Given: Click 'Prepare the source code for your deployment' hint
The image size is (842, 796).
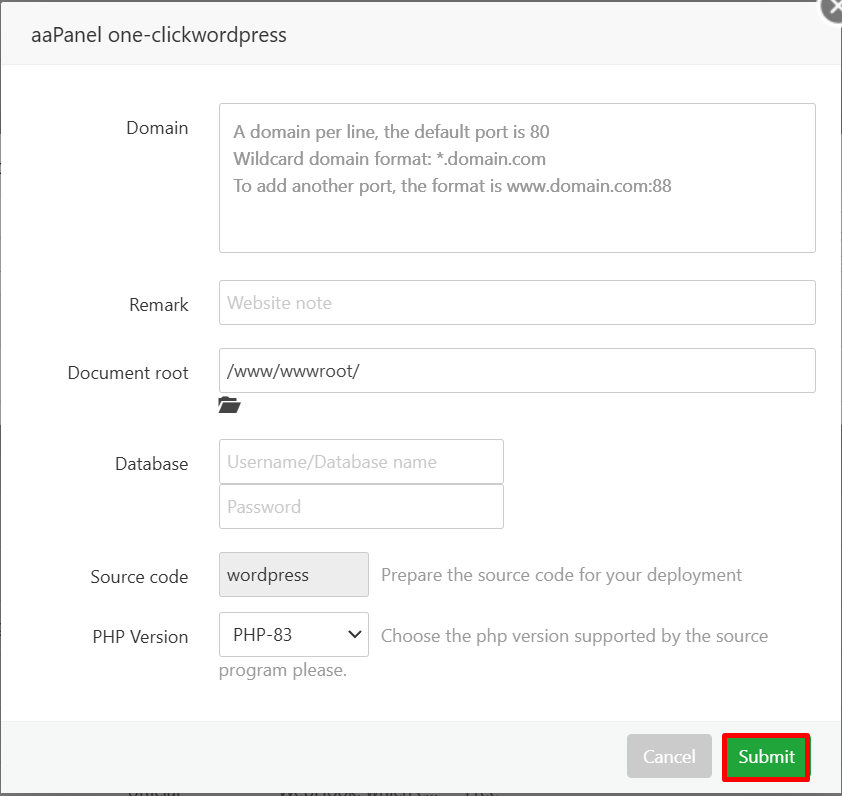Looking at the screenshot, I should click(x=561, y=575).
